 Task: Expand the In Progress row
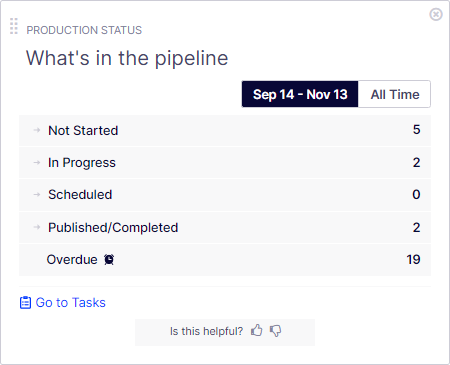(225, 163)
